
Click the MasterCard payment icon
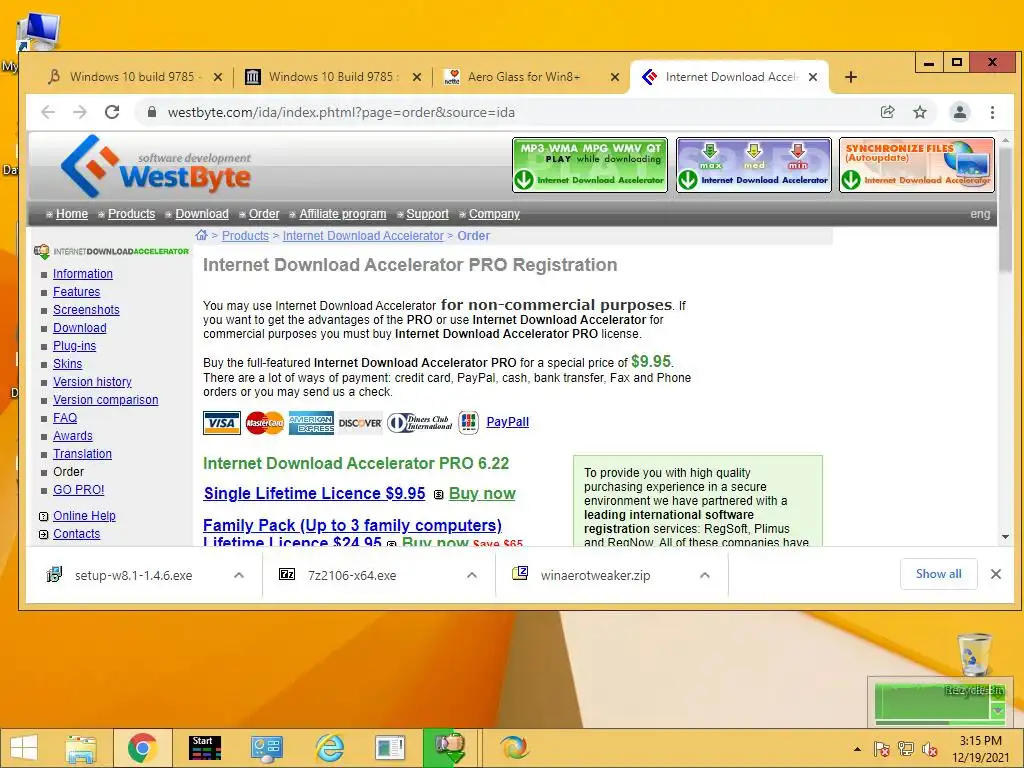click(x=264, y=423)
